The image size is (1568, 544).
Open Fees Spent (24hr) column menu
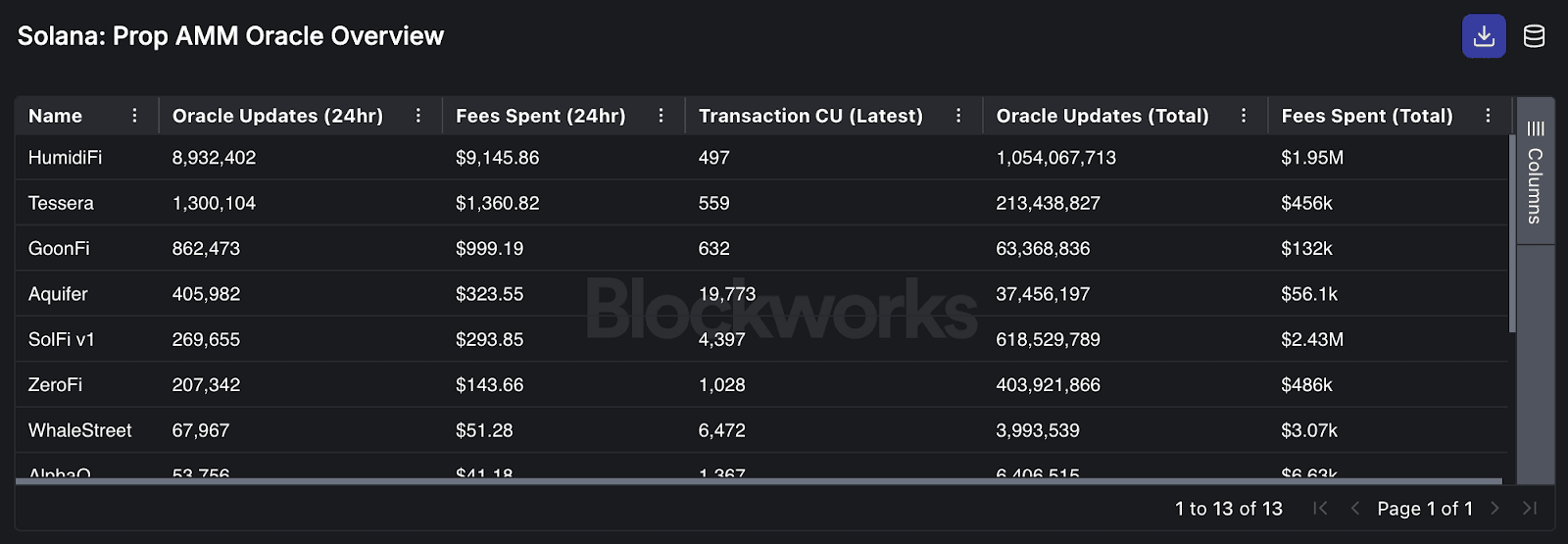click(x=661, y=116)
